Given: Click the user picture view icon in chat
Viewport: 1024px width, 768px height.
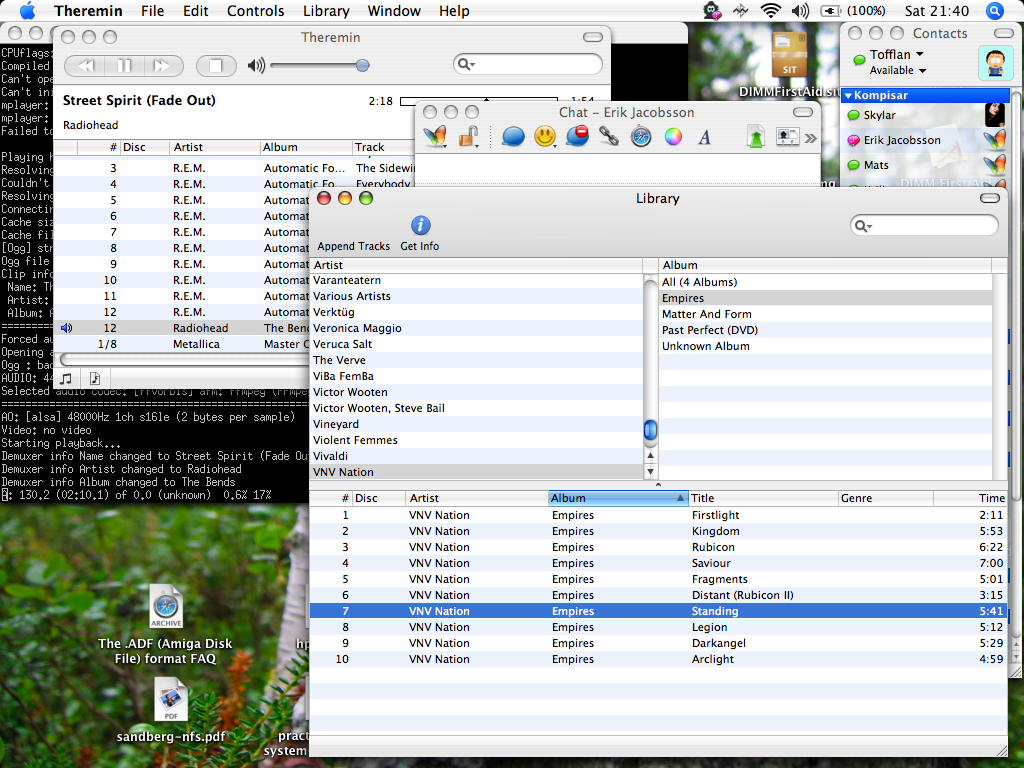Looking at the screenshot, I should click(788, 136).
